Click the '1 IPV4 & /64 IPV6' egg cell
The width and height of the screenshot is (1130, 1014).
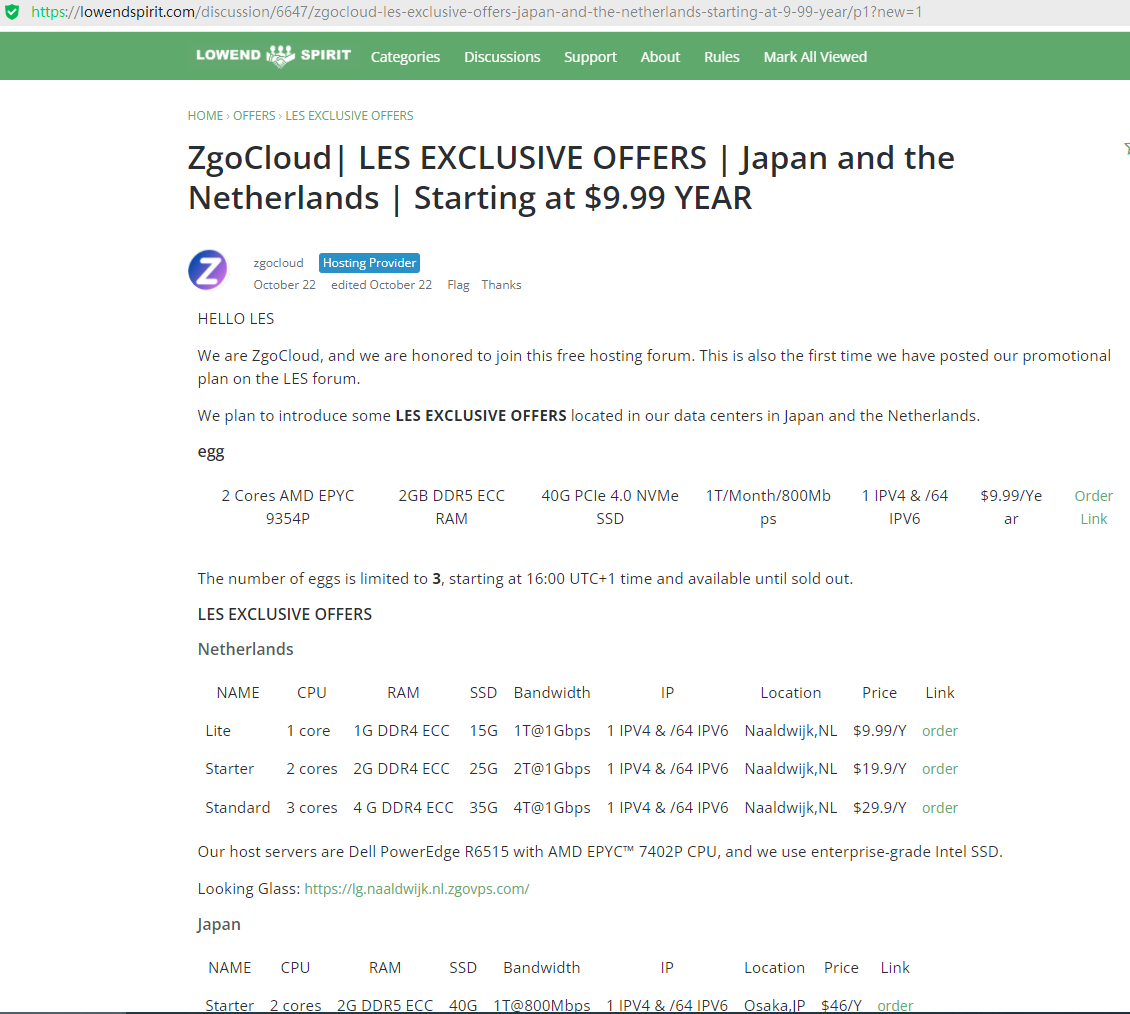coord(904,507)
